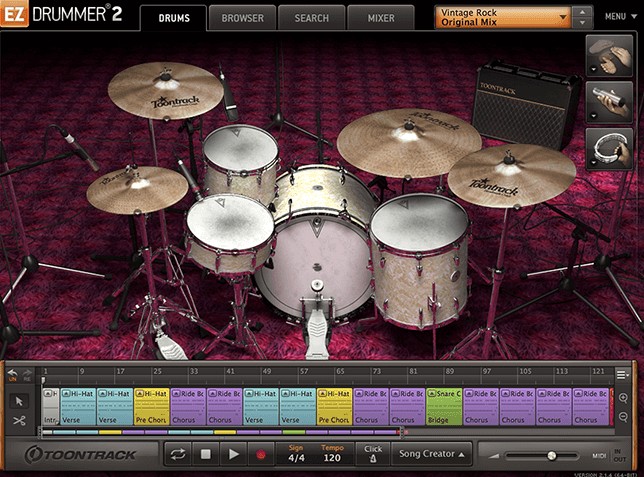The height and width of the screenshot is (477, 644).
Task: Click the master volume slider knob
Action: 551,455
